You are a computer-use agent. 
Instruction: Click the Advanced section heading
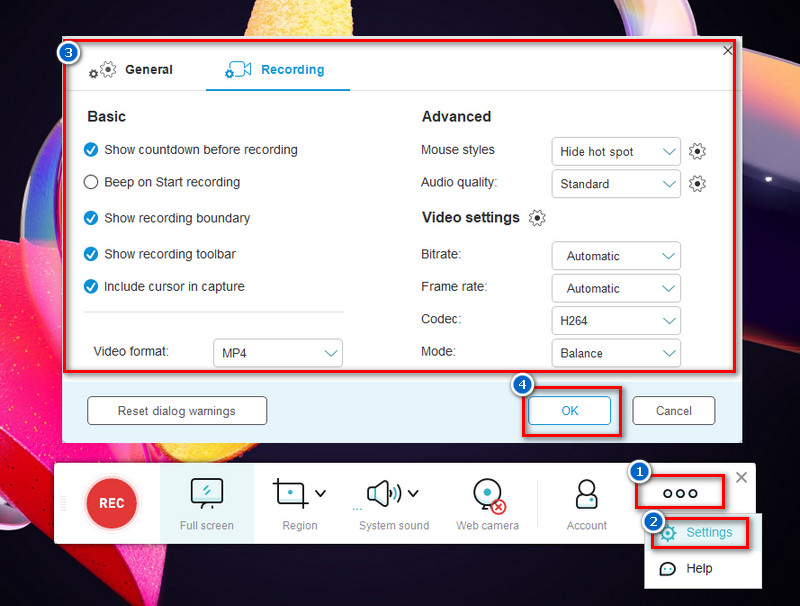point(456,116)
